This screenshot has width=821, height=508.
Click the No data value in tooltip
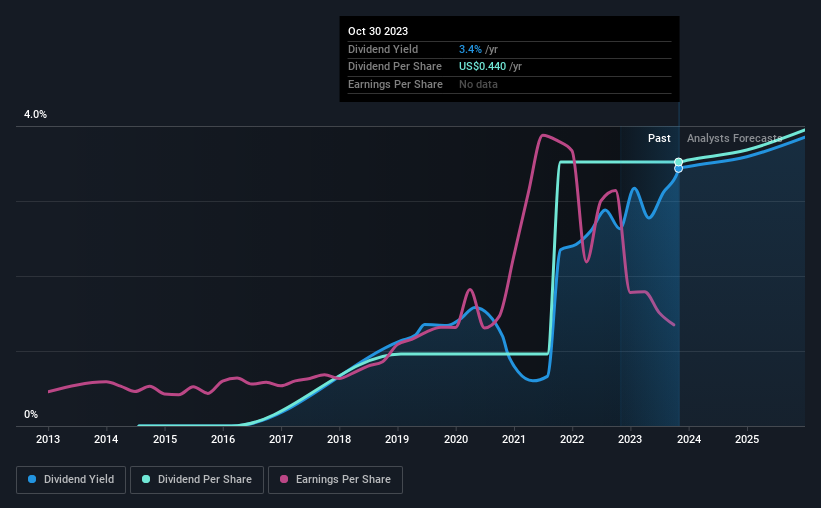pos(478,84)
